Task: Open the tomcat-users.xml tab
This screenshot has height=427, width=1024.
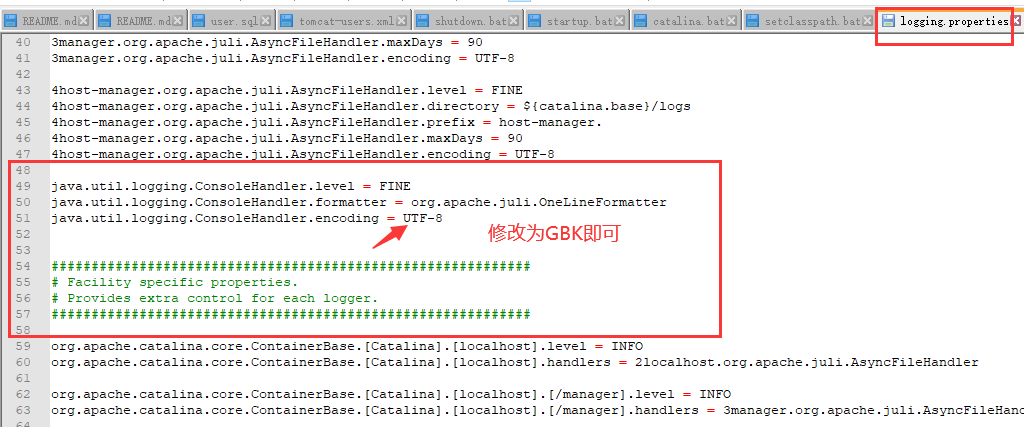Action: pyautogui.click(x=344, y=21)
